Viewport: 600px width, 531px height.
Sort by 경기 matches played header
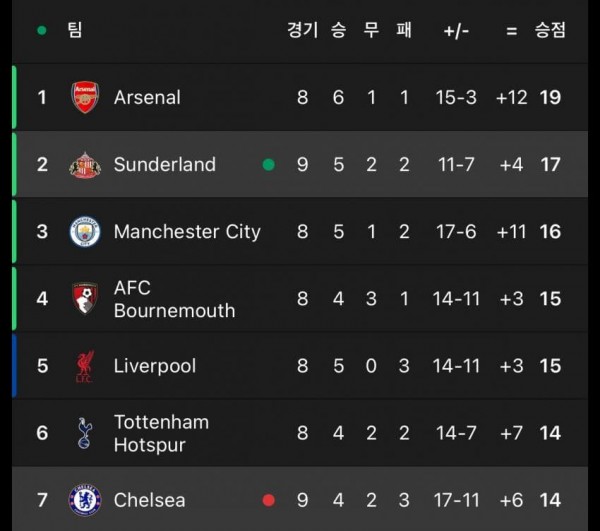click(x=302, y=30)
